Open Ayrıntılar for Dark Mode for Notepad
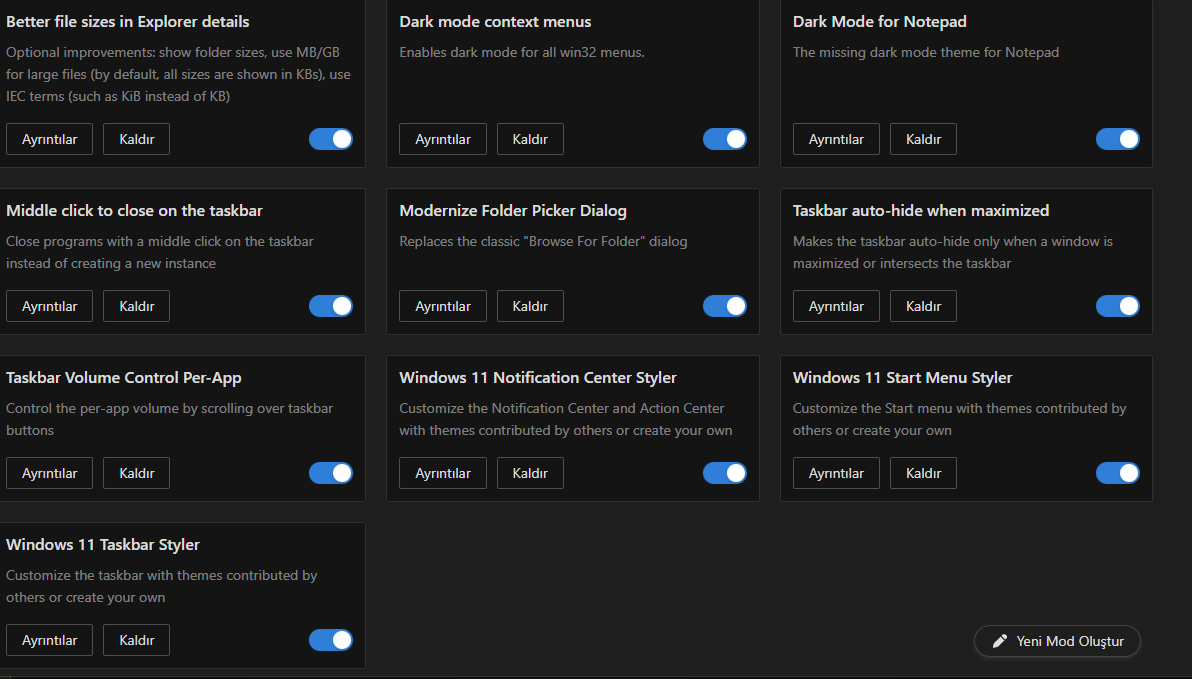Screen dimensions: 1192x679 click(x=836, y=139)
